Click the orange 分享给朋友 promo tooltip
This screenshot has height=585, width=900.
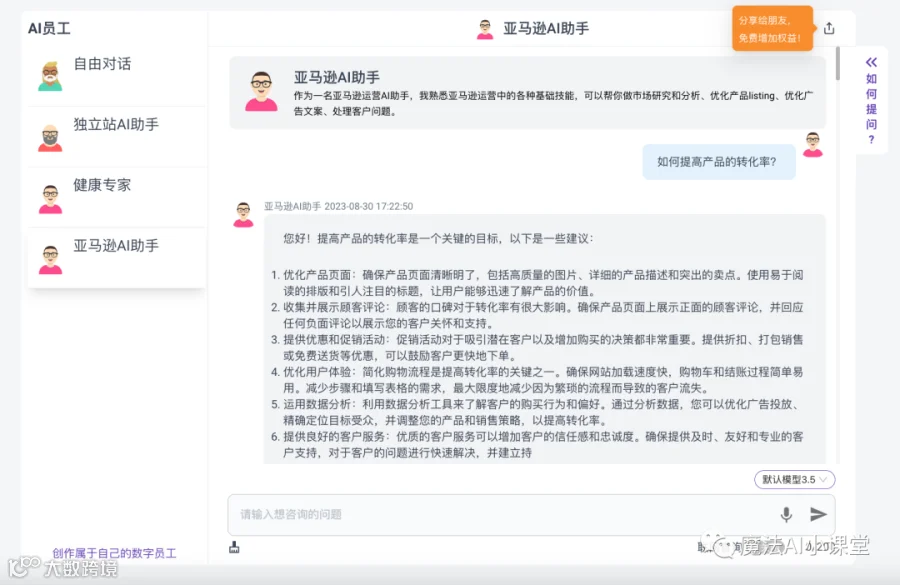coord(772,29)
